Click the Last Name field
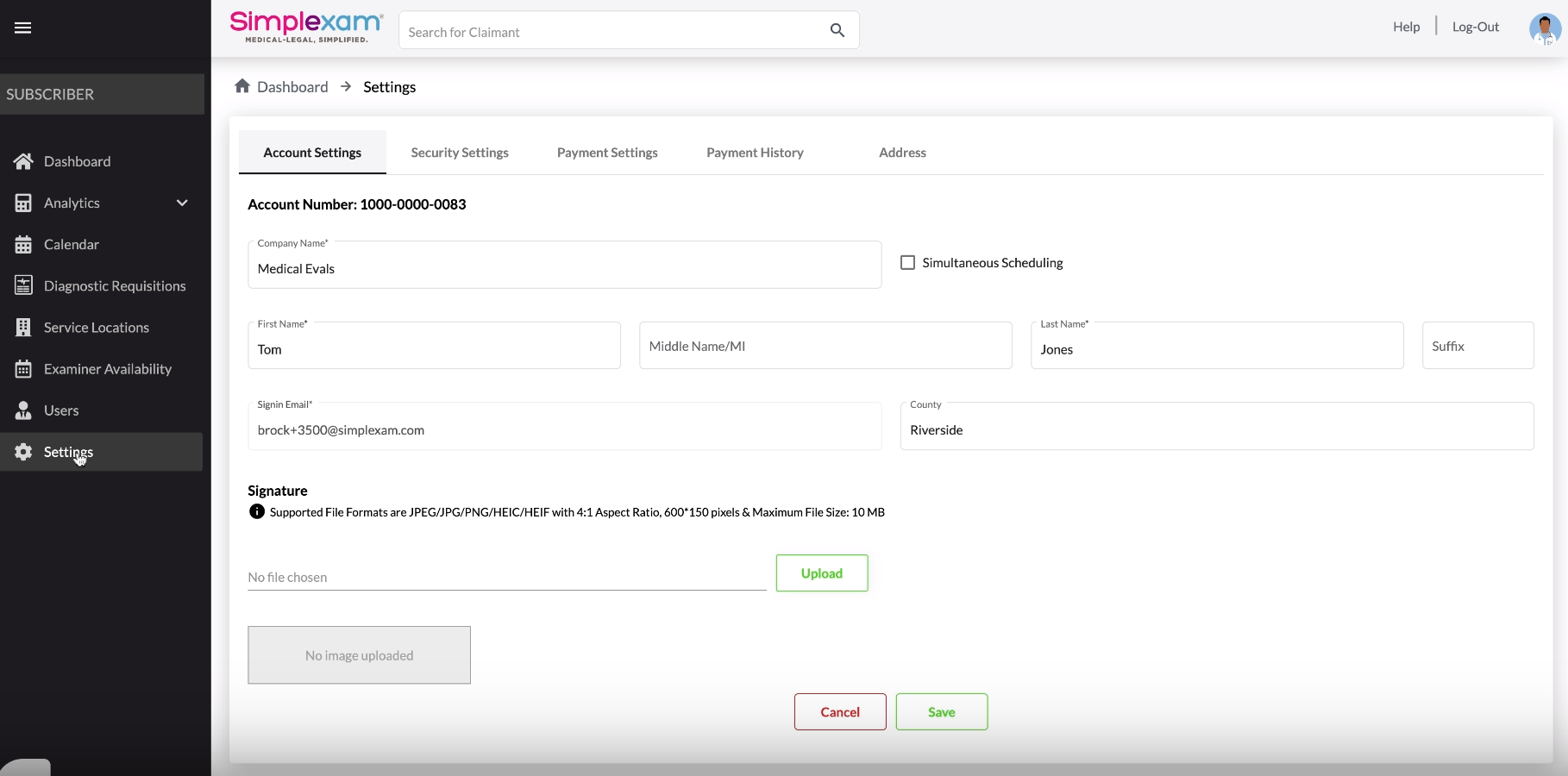 (x=1217, y=346)
